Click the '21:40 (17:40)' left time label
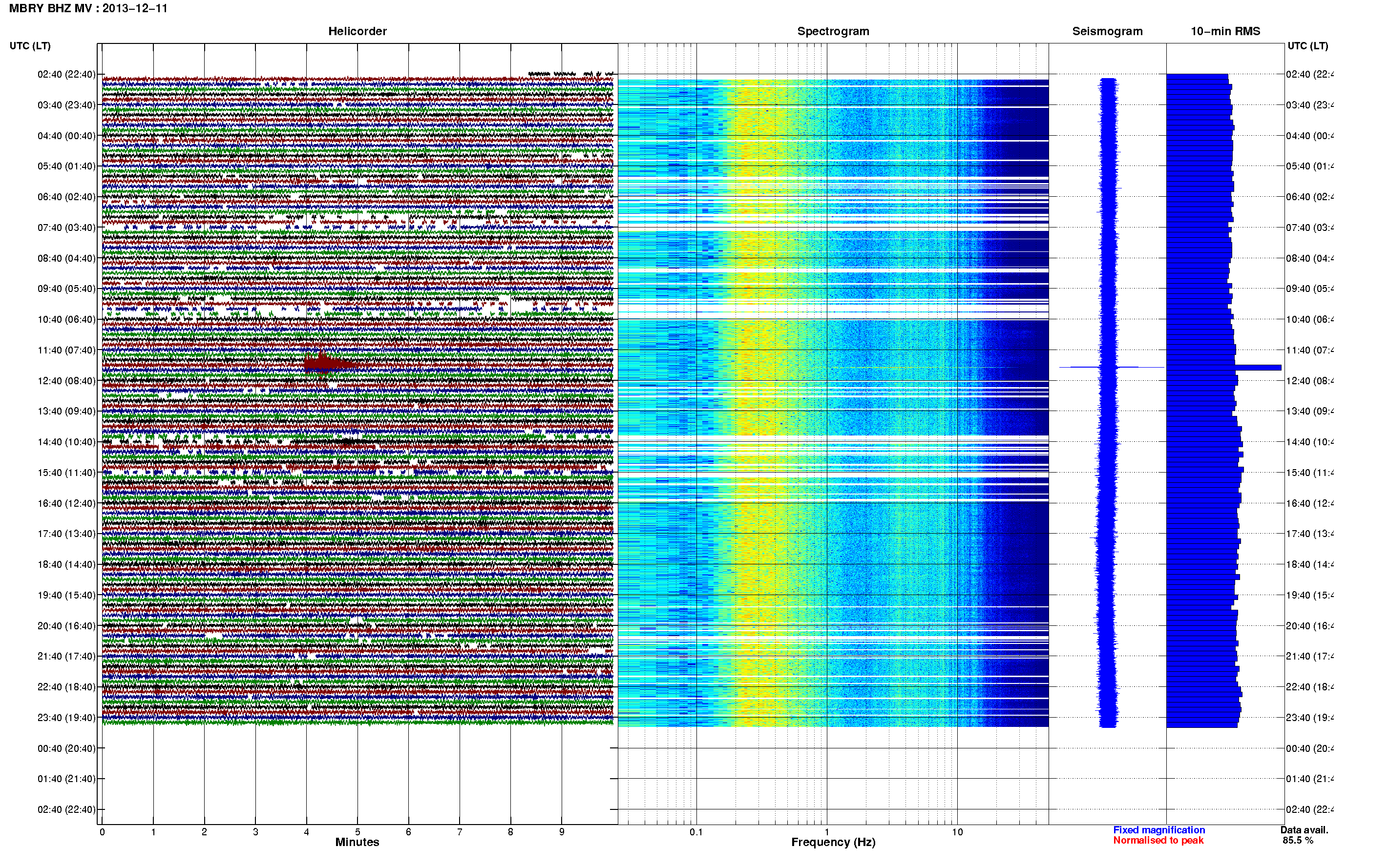The width and height of the screenshot is (1389, 868). (x=66, y=656)
